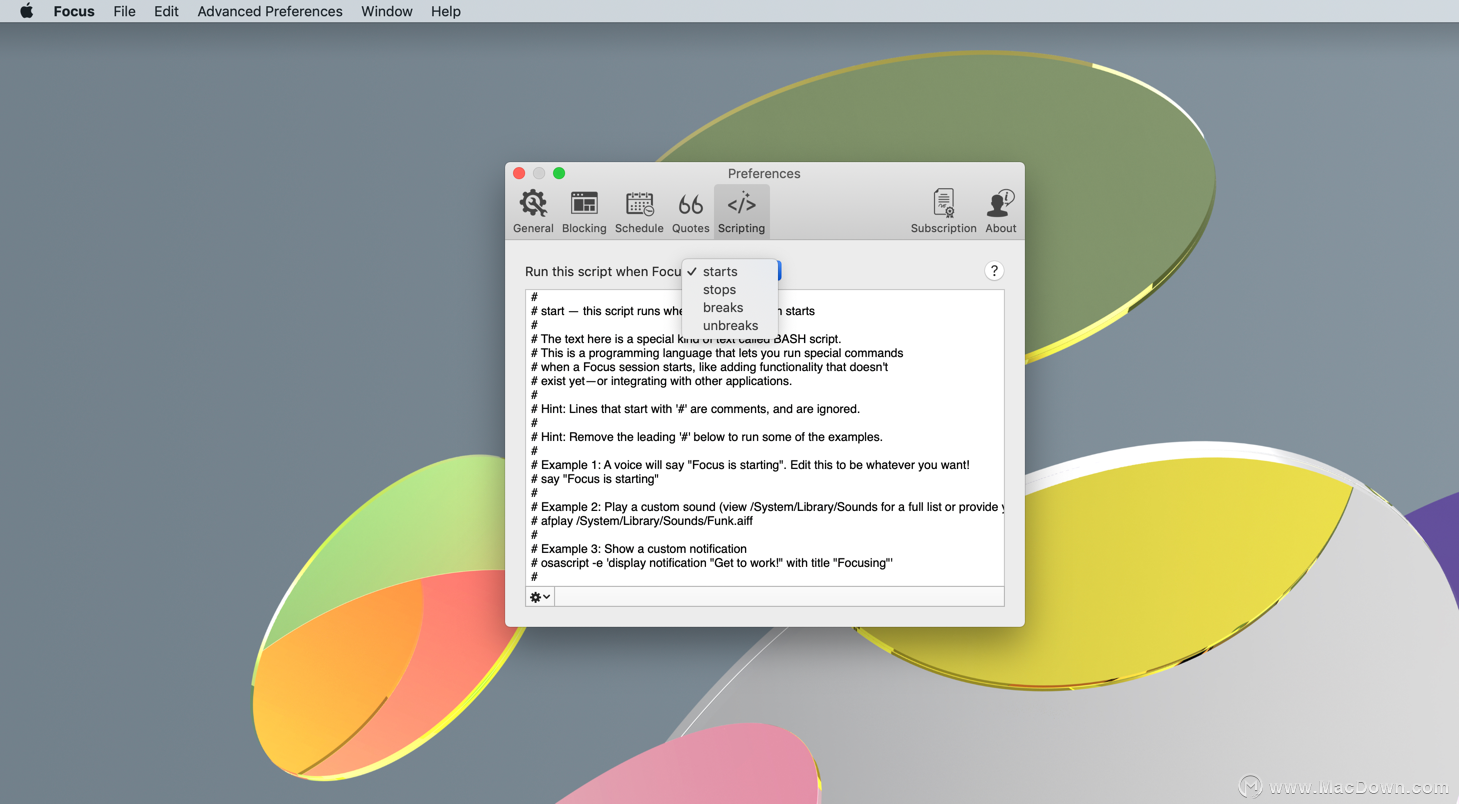The height and width of the screenshot is (804, 1459).
Task: Choose 'starts' in the popup menu
Action: click(x=730, y=272)
